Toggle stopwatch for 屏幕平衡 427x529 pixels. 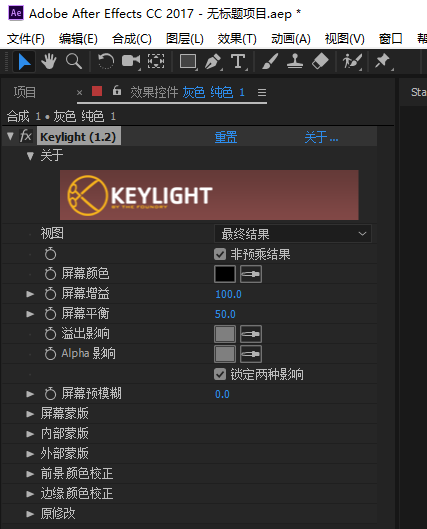pos(50,314)
